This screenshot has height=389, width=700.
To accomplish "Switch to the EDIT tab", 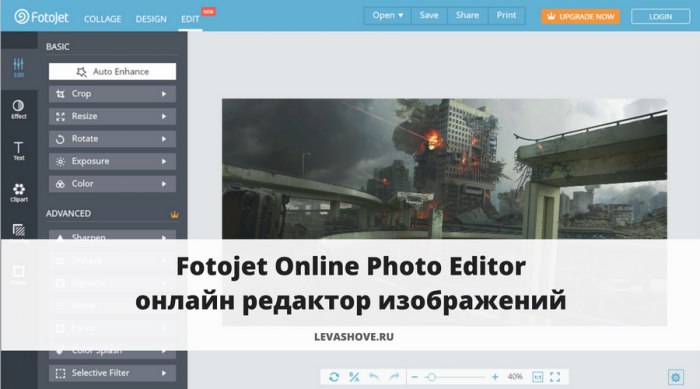I will click(x=190, y=19).
